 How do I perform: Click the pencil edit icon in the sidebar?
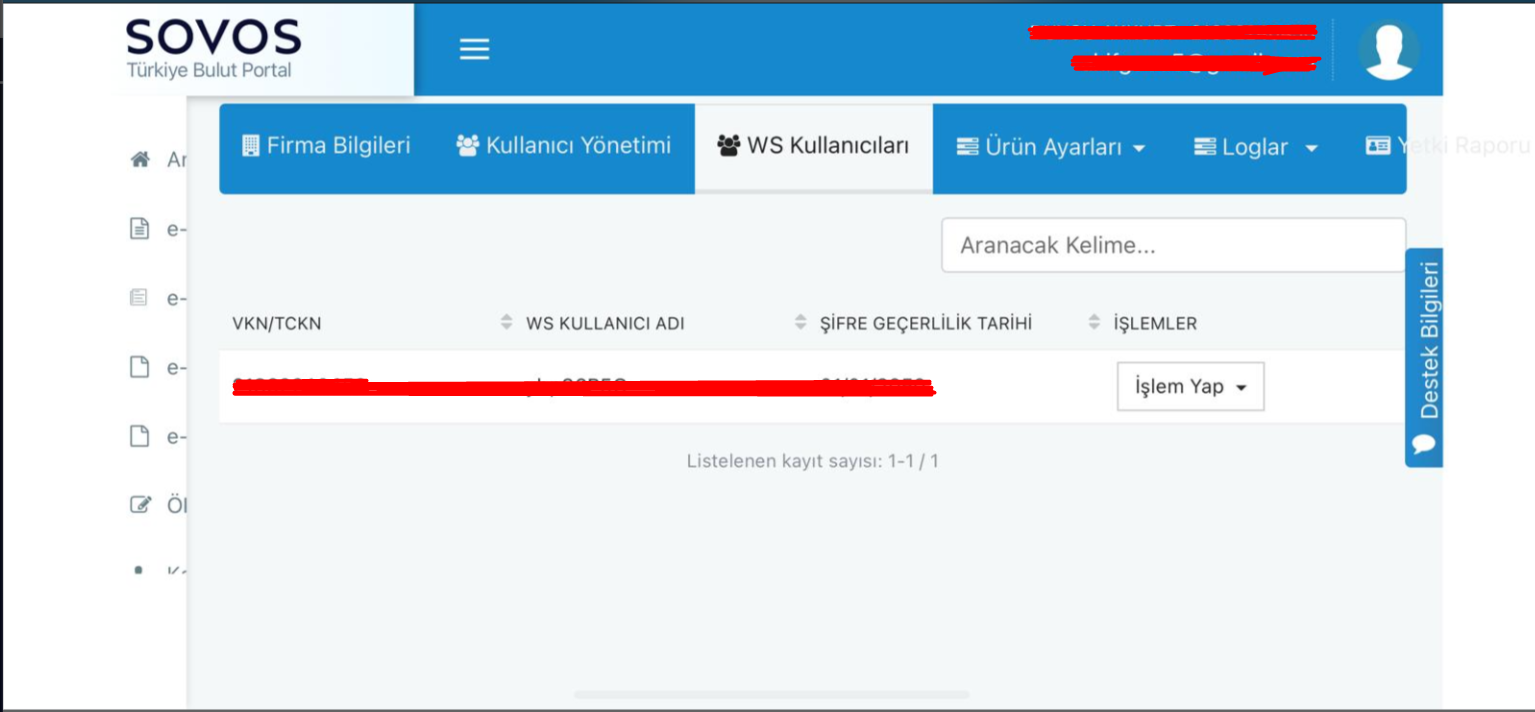141,504
